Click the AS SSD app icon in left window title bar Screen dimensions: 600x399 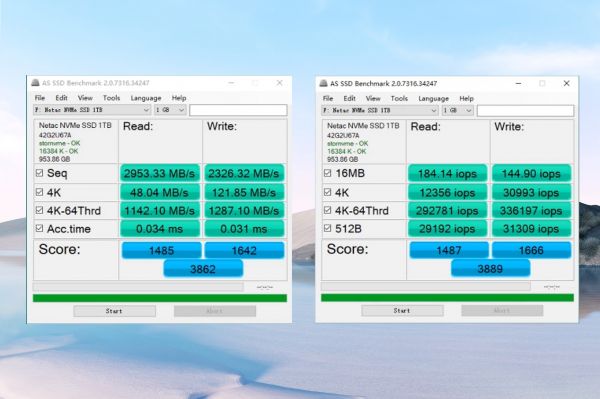tap(35, 83)
